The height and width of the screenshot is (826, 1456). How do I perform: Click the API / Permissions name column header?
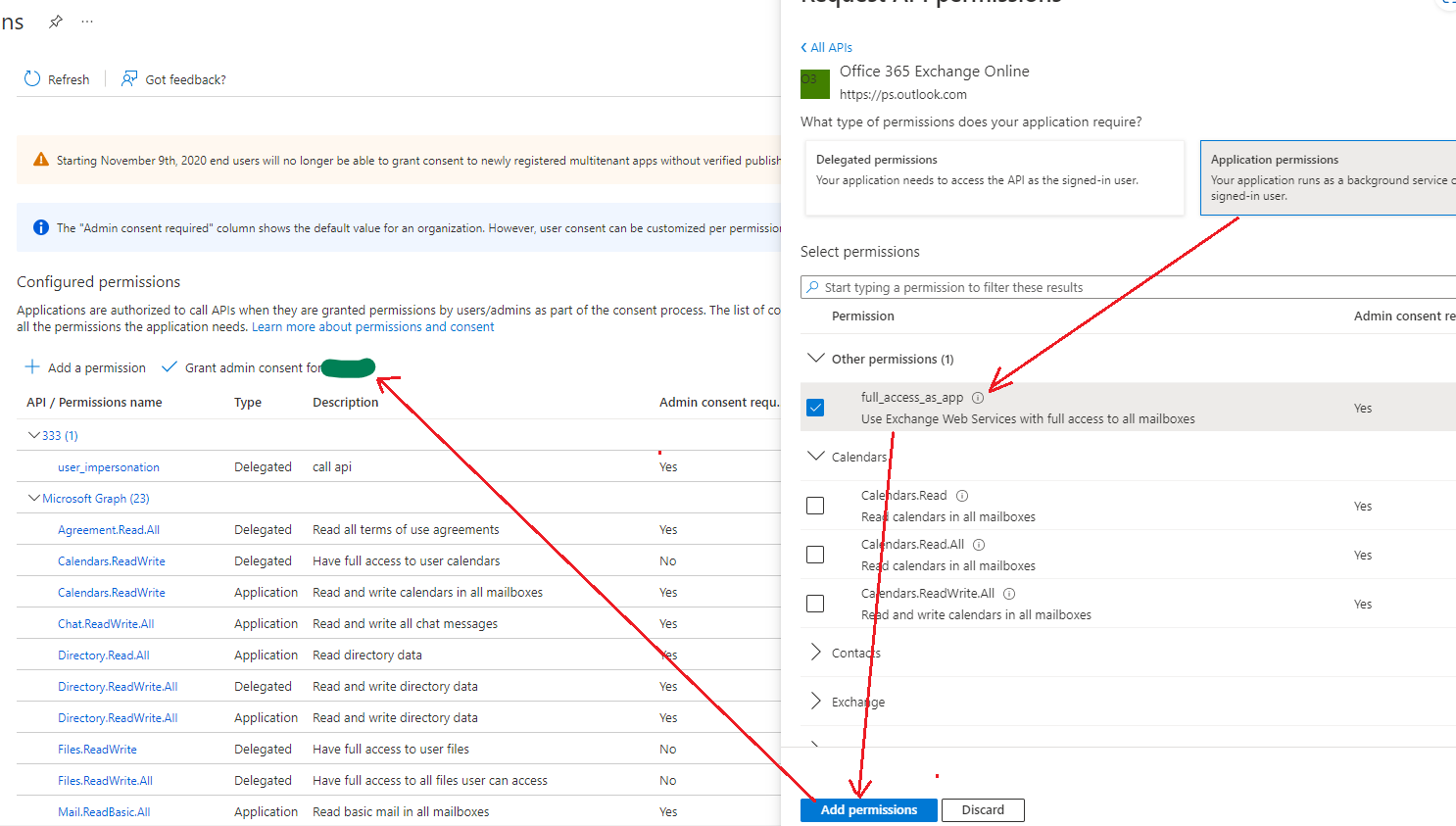coord(94,402)
